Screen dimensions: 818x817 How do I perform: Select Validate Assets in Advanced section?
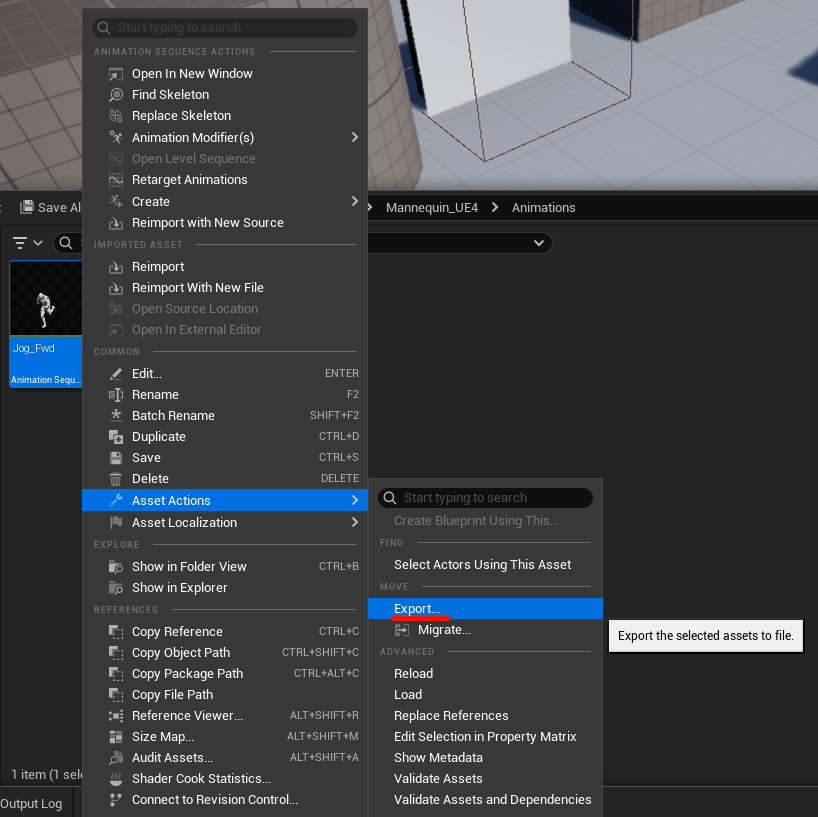[x=438, y=779]
